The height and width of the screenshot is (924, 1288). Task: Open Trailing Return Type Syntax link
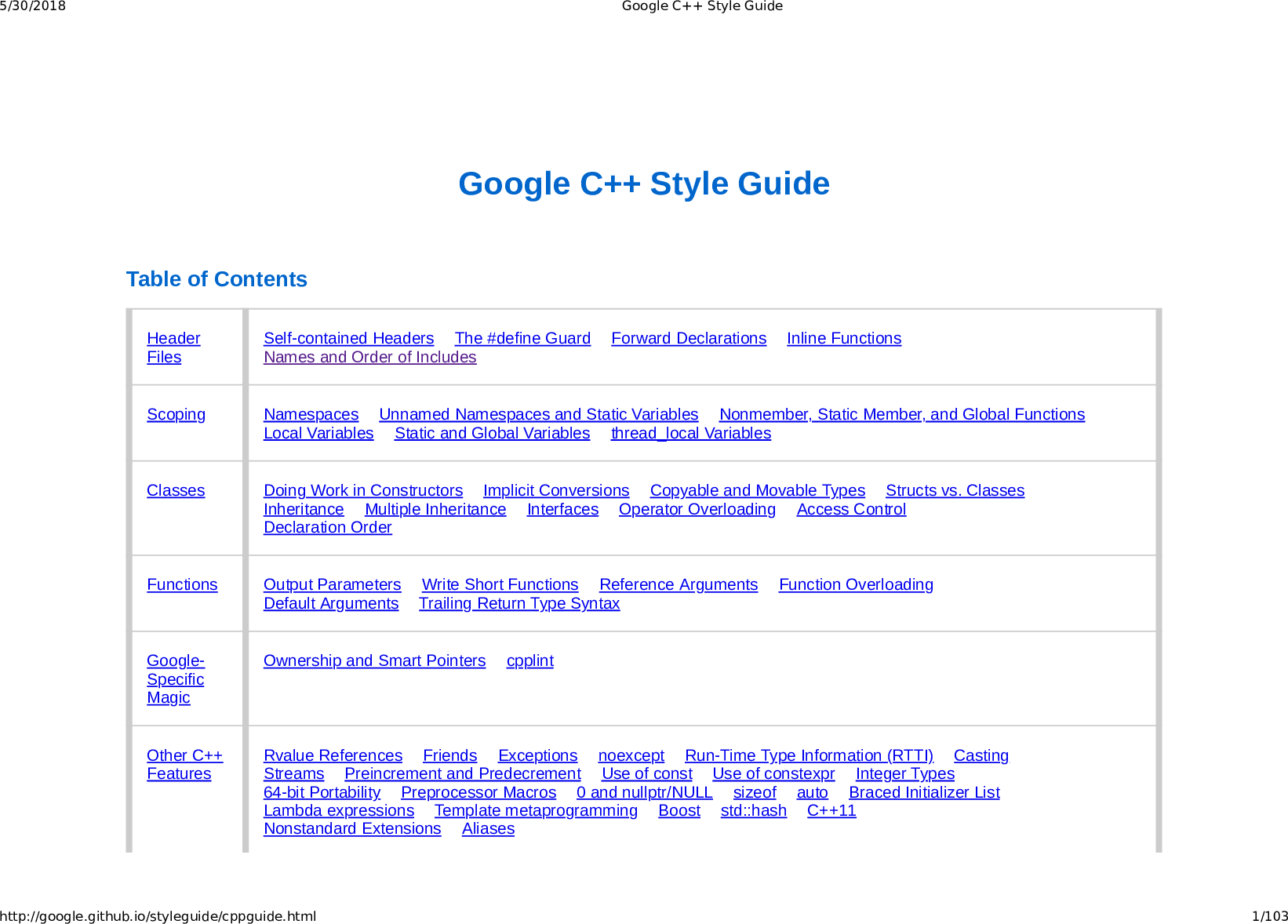[x=519, y=603]
